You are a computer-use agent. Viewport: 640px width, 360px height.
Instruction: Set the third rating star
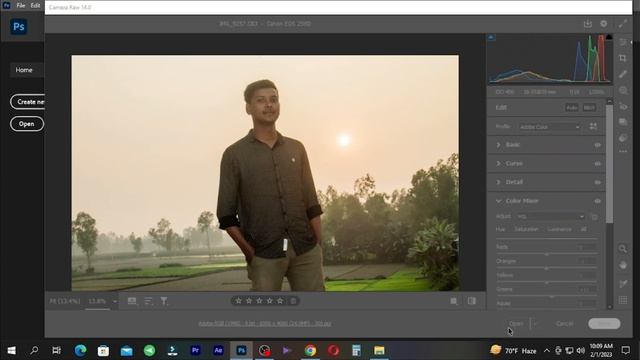coord(259,301)
